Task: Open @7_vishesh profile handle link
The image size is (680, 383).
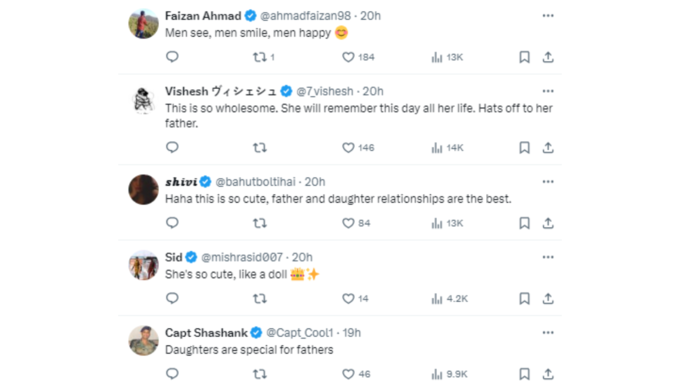Action: pyautogui.click(x=325, y=91)
